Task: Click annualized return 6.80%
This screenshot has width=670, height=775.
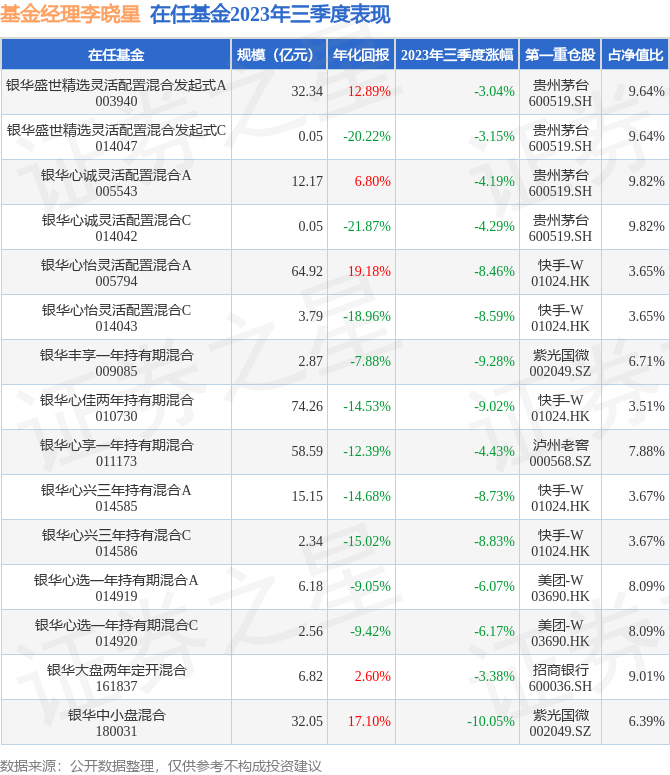Action: pos(373,181)
